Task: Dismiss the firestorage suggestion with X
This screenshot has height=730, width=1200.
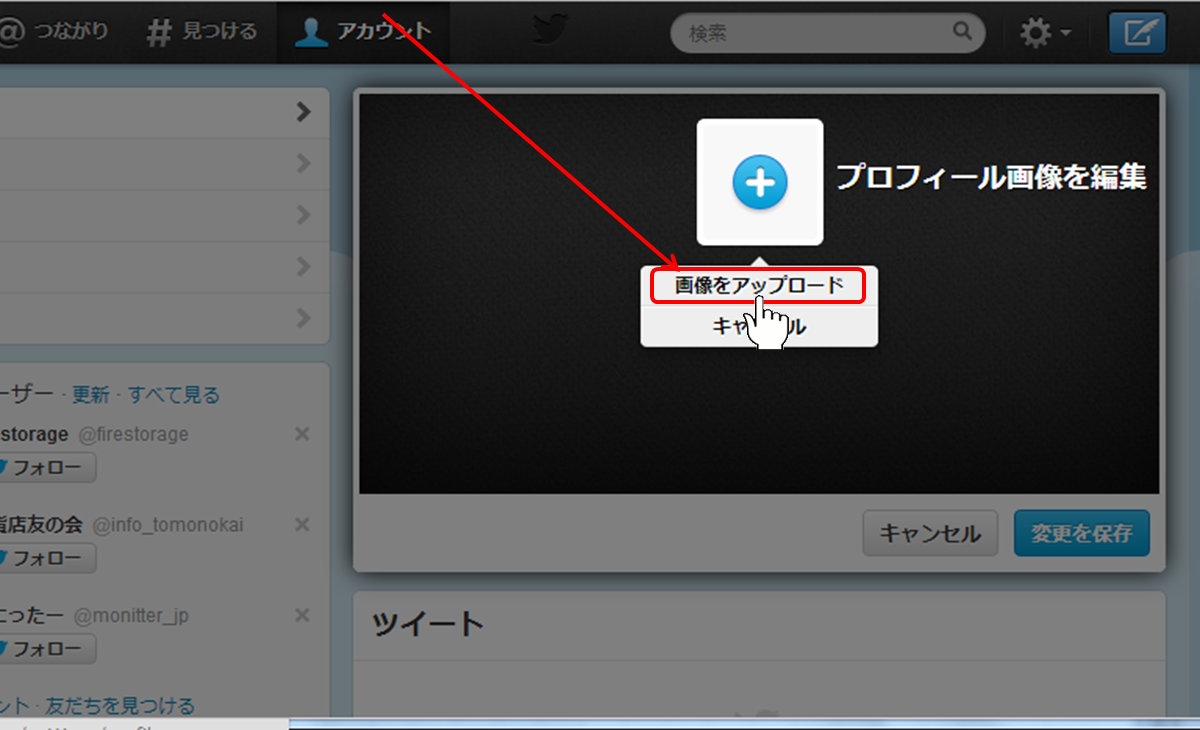Action: coord(303,434)
